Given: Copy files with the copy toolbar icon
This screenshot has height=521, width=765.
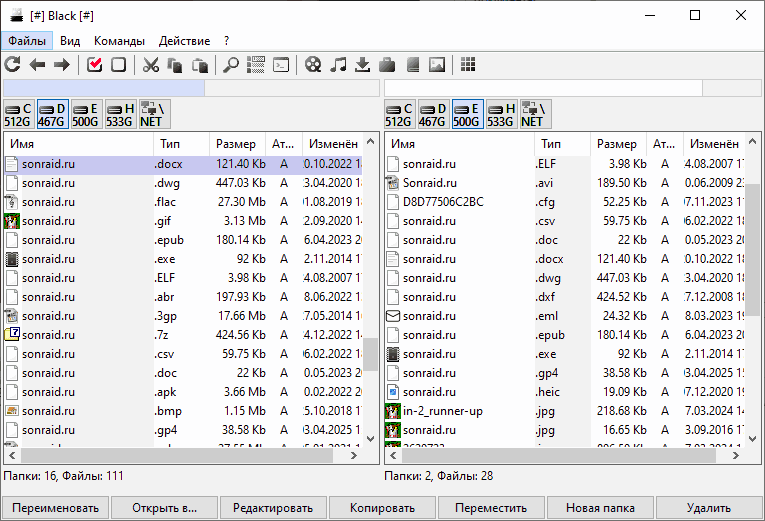Looking at the screenshot, I should pyautogui.click(x=175, y=64).
